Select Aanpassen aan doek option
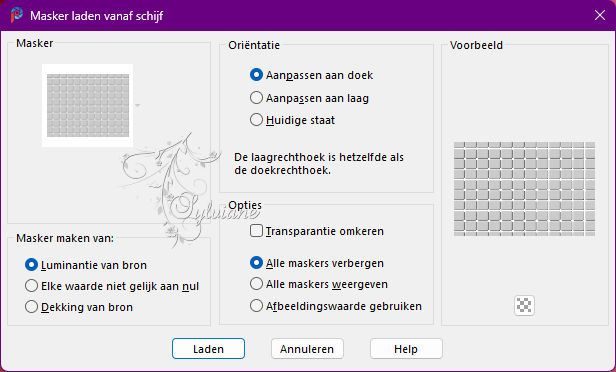The width and height of the screenshot is (616, 372). (x=312, y=75)
